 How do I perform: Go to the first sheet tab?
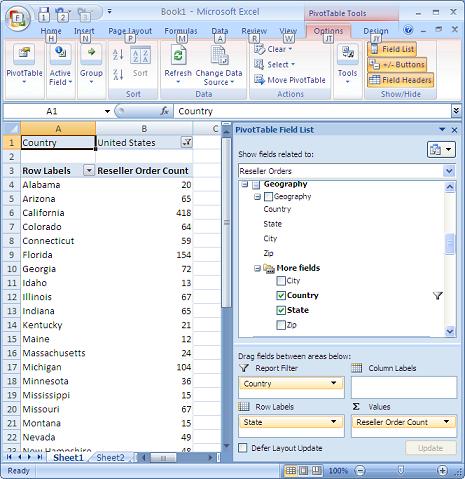point(9,457)
